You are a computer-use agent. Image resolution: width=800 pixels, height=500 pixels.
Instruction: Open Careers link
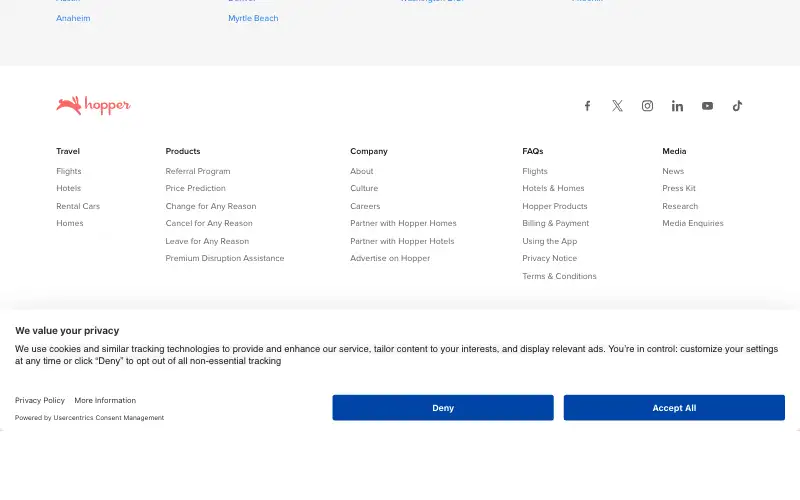[x=365, y=206]
